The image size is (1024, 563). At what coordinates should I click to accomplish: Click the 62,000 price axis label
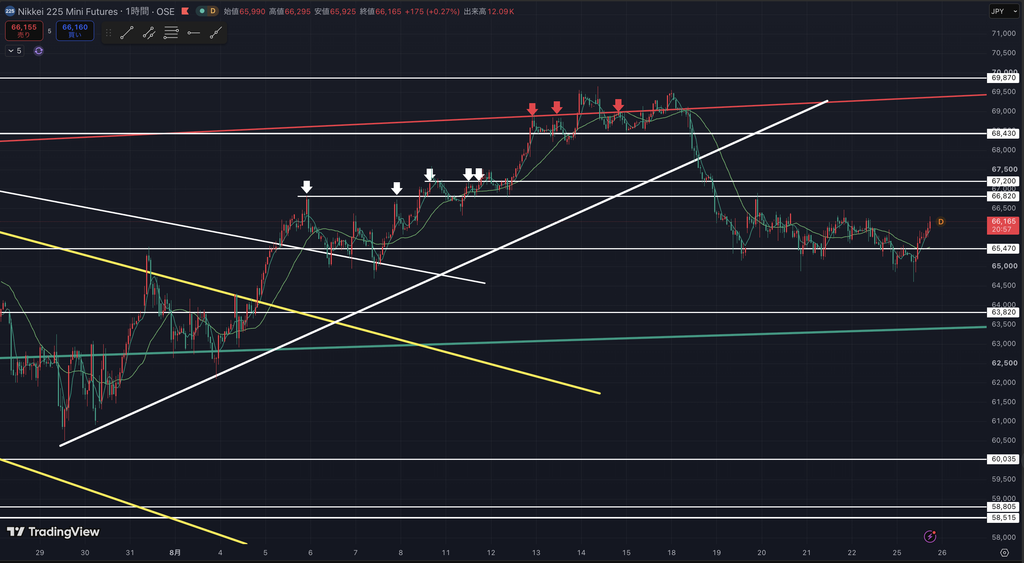tap(1004, 382)
